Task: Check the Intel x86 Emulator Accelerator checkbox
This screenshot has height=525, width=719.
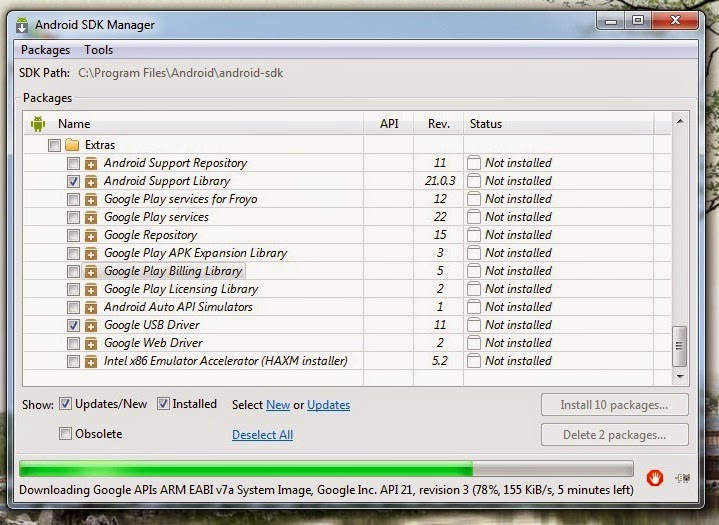Action: pyautogui.click(x=73, y=361)
